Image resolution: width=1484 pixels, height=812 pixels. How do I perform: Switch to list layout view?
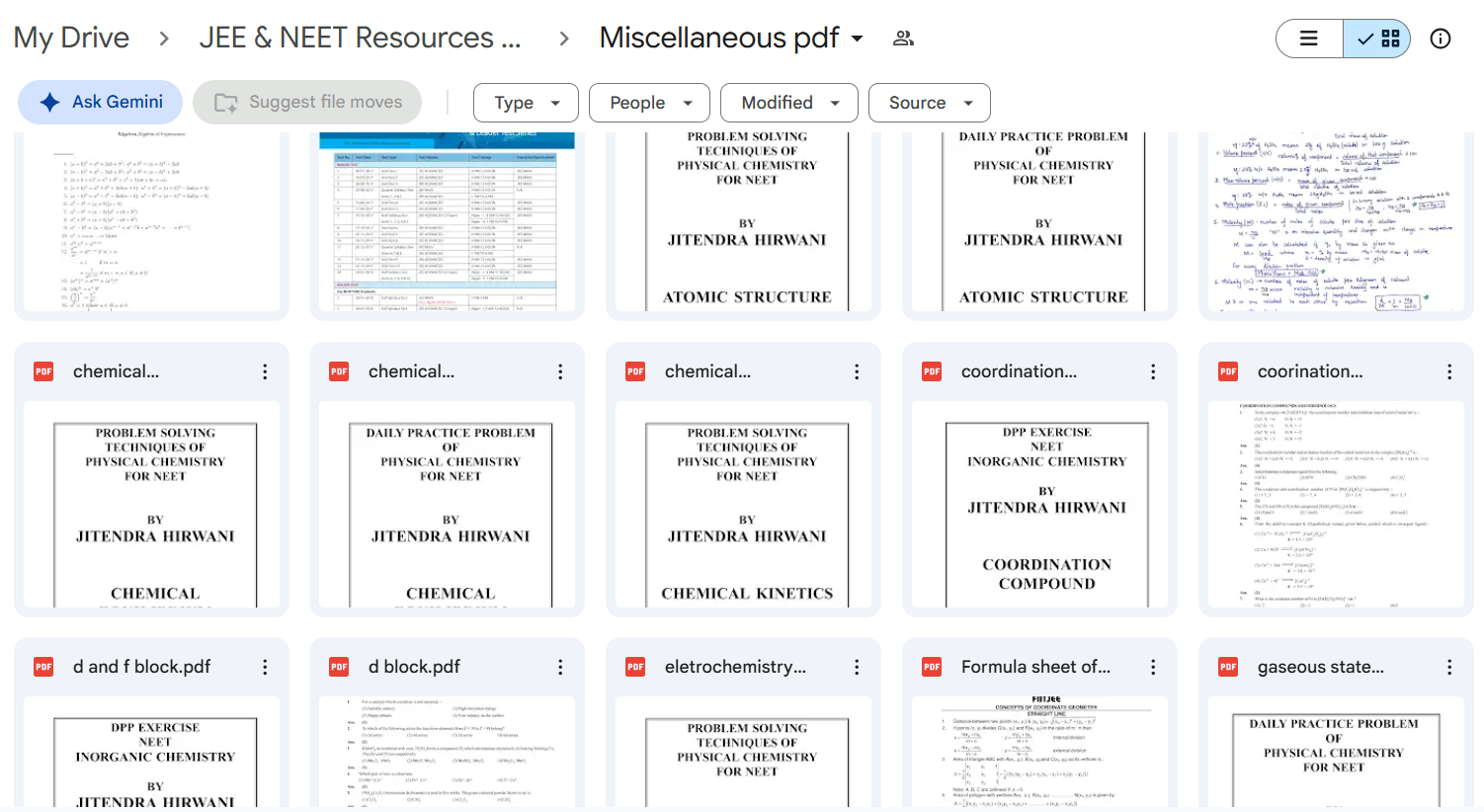click(x=1309, y=39)
